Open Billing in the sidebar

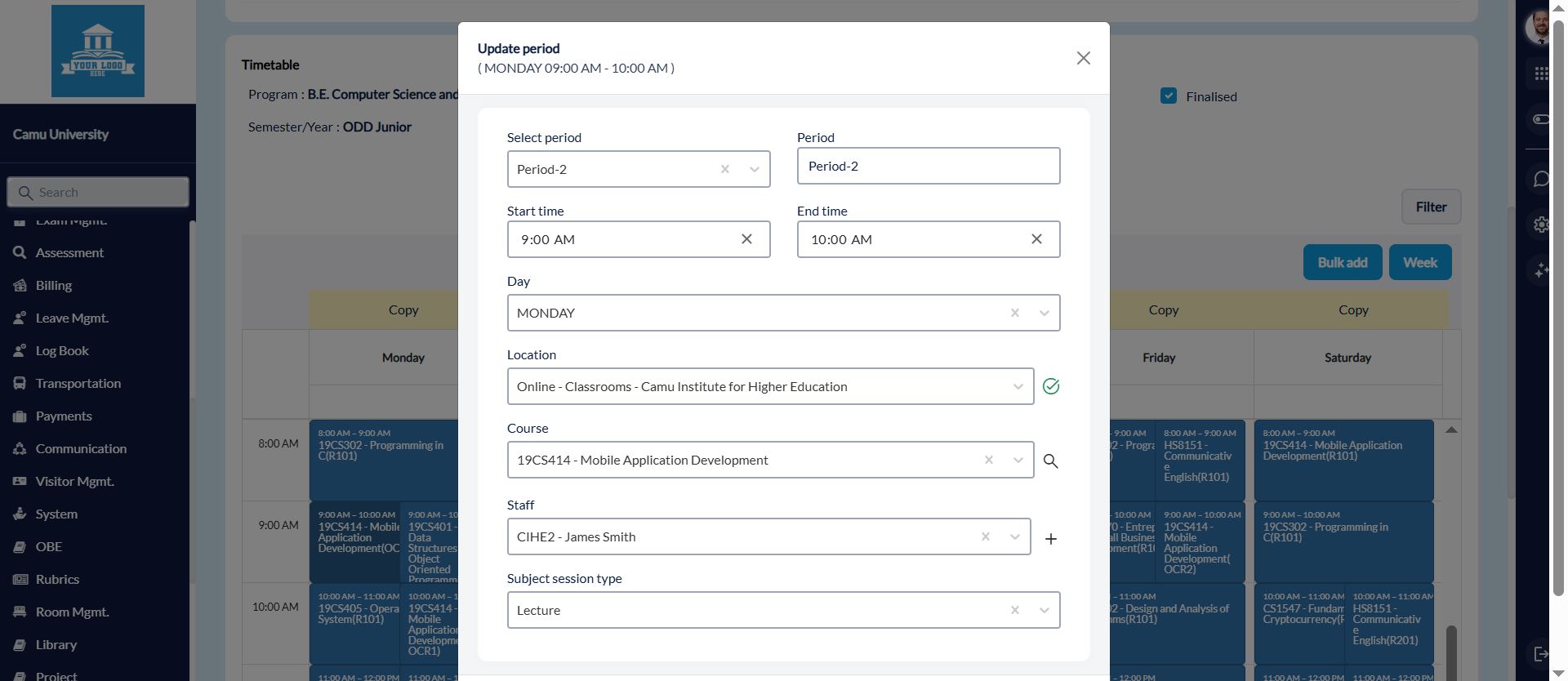[x=54, y=285]
